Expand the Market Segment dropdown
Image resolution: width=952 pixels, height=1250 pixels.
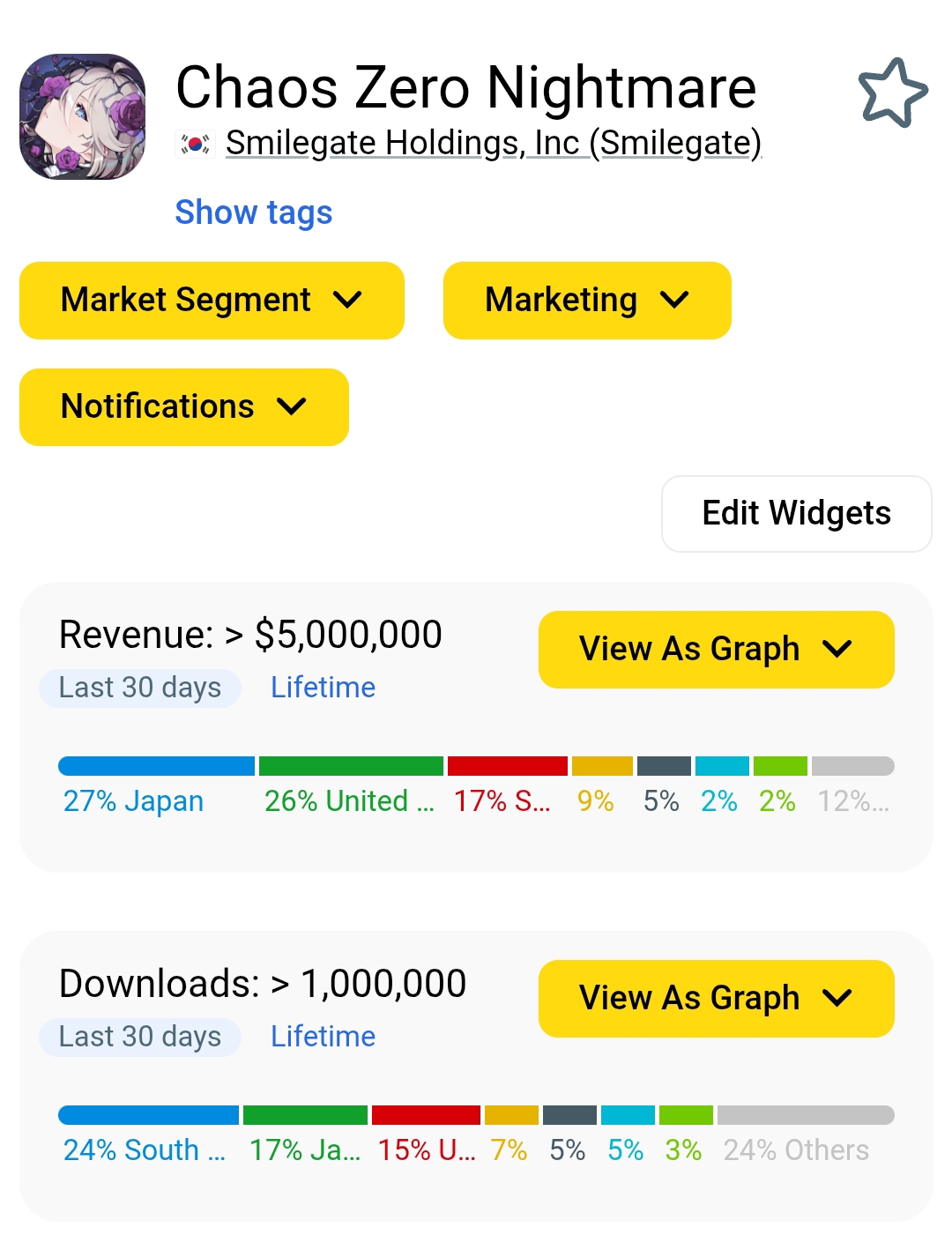tap(212, 301)
